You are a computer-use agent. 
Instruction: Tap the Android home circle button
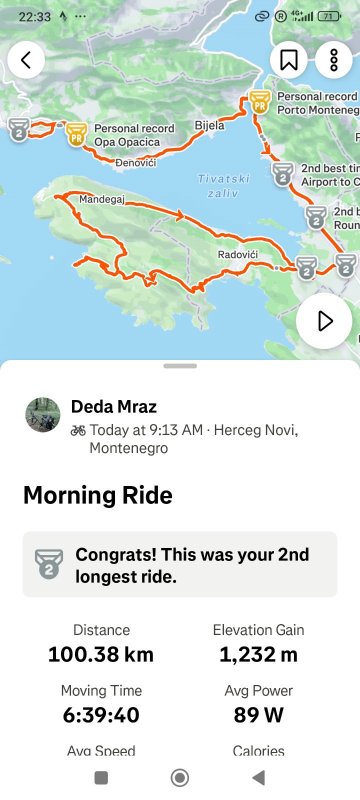[179, 778]
